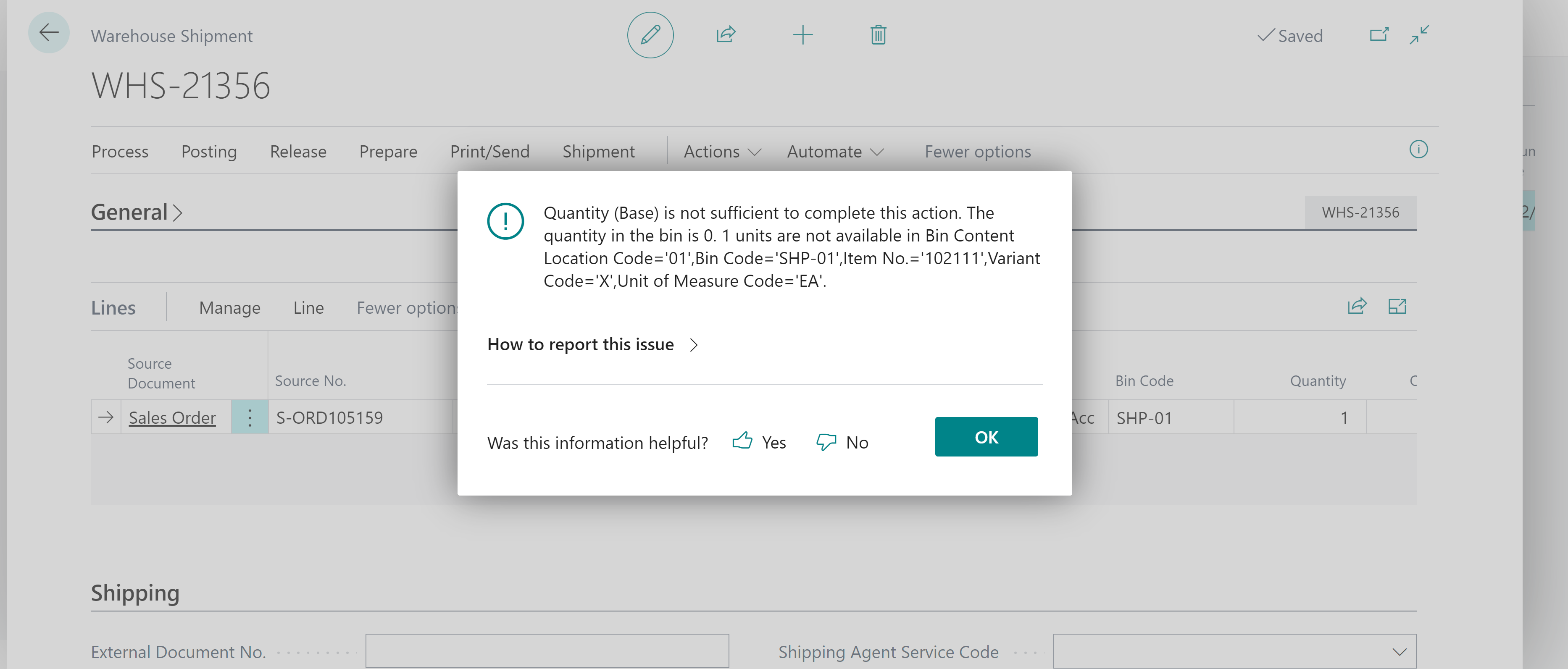Click OK to dismiss the error
The image size is (1568, 669).
(x=986, y=437)
